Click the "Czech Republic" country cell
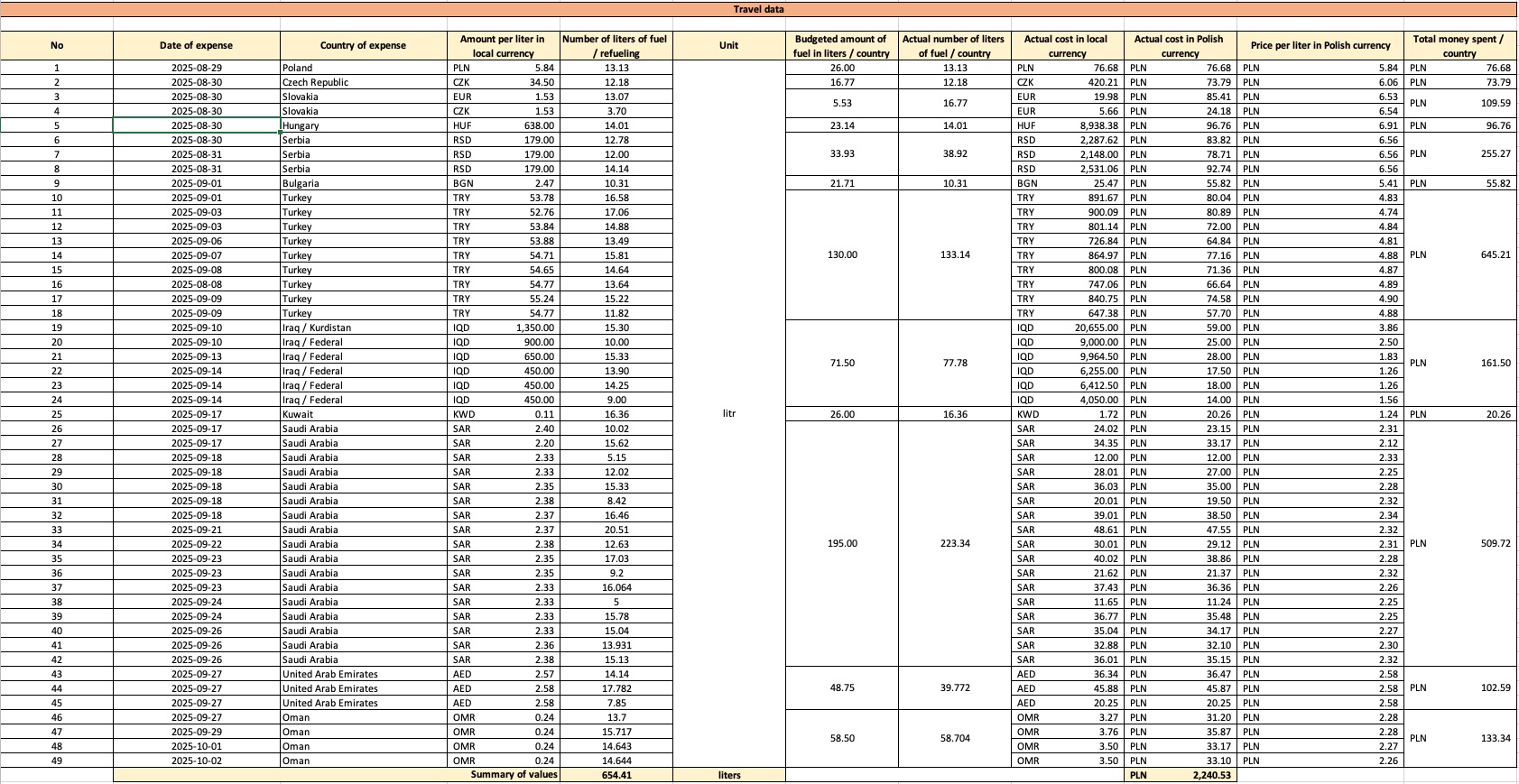This screenshot has width=1519, height=784. 316,82
